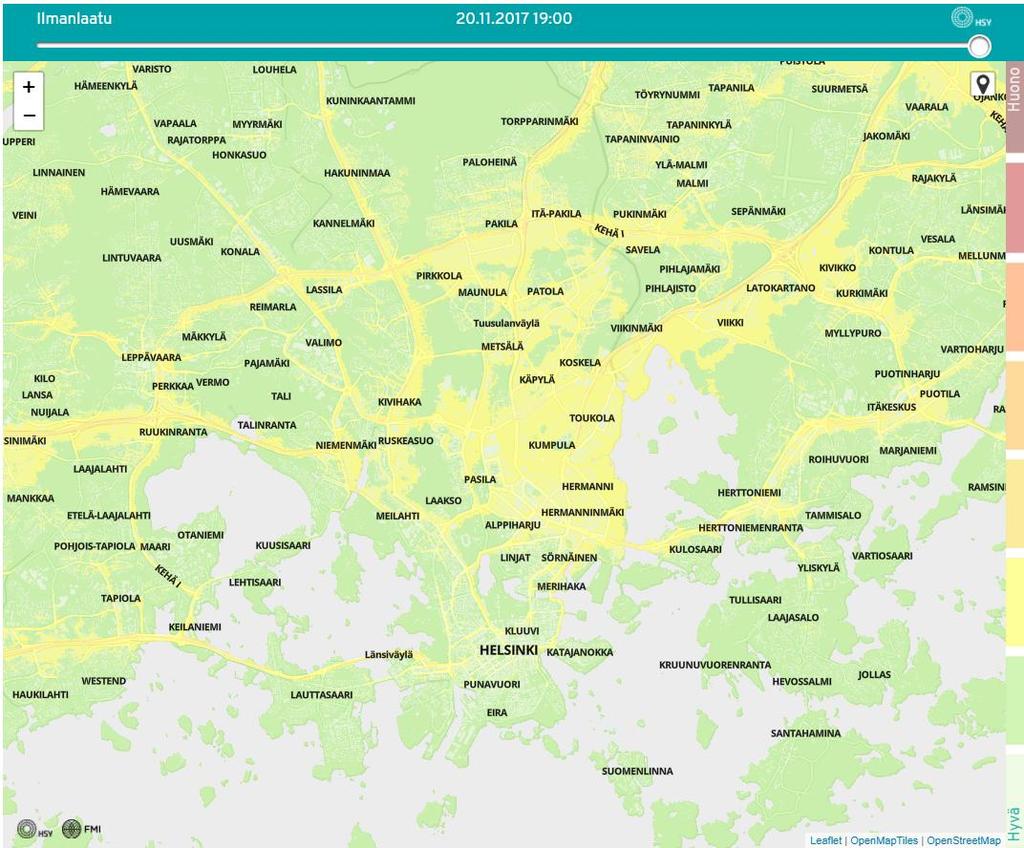The width and height of the screenshot is (1024, 848).
Task: Click the yellow legend color band
Action: tap(1015, 601)
